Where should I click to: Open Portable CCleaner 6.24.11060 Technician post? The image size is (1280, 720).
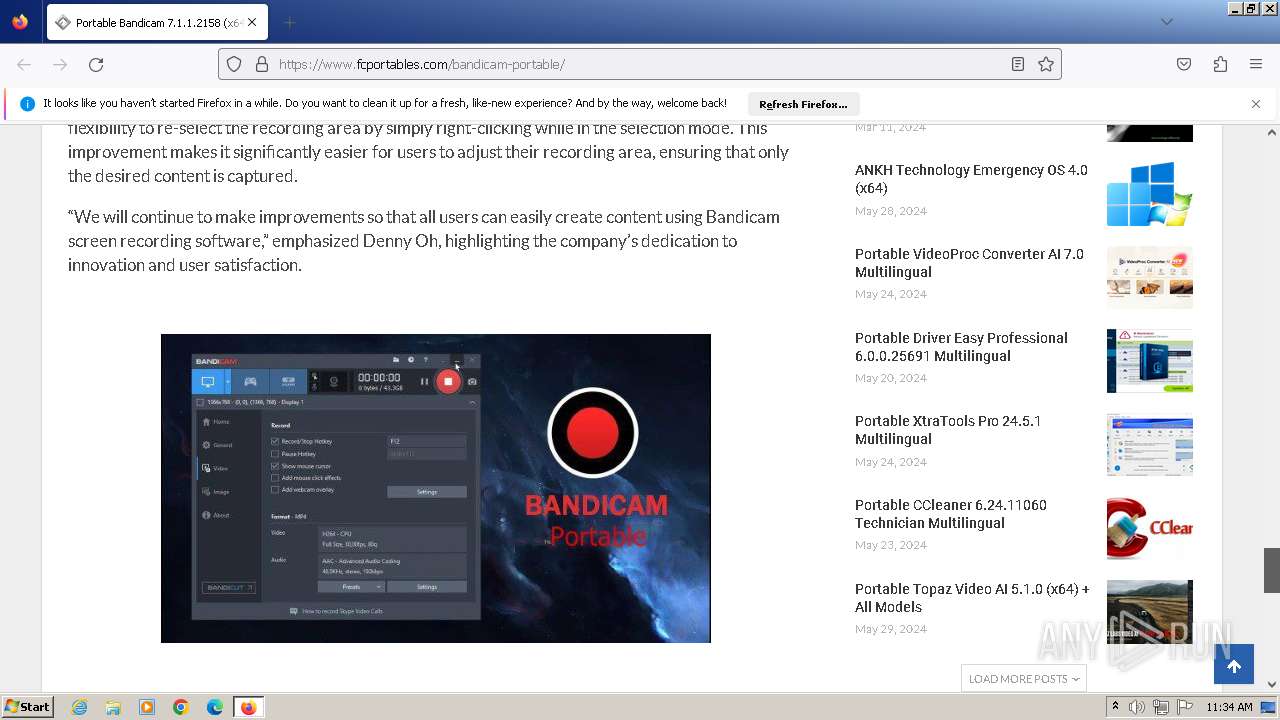(951, 514)
